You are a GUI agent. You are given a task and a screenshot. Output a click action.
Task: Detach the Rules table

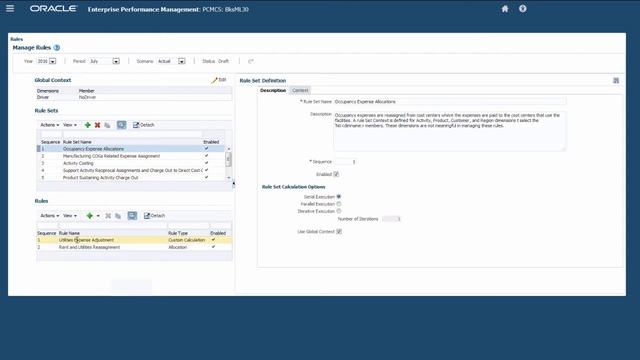(154, 216)
